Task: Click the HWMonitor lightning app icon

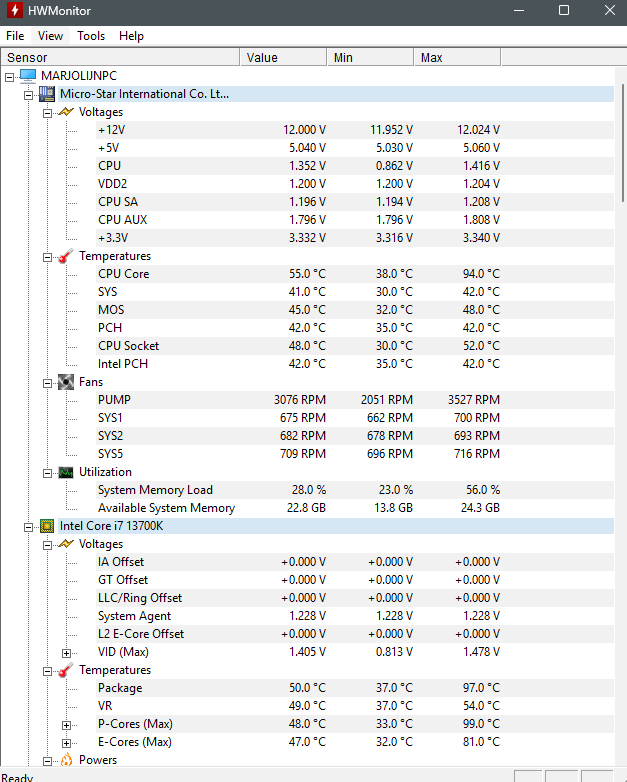Action: point(14,10)
